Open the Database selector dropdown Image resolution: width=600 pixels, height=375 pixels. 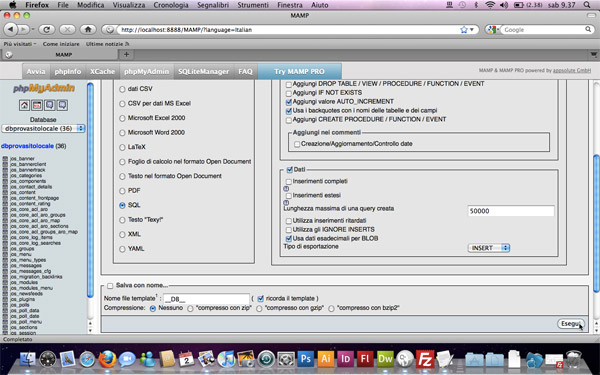43,129
